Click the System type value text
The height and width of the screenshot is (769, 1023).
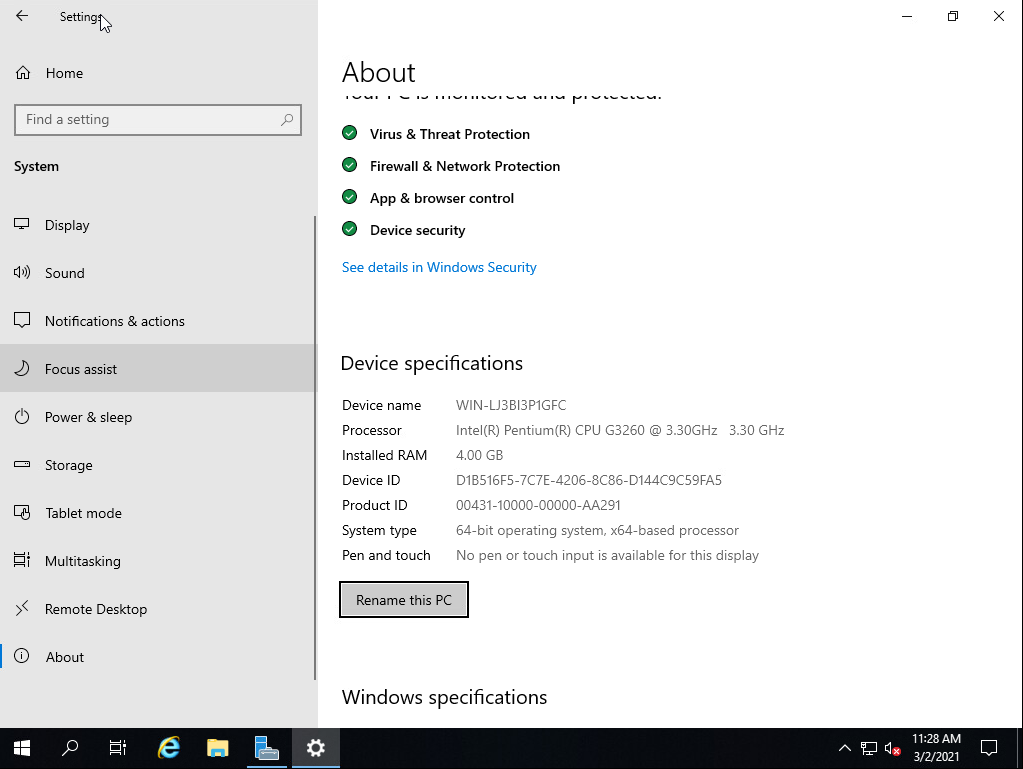(x=597, y=530)
